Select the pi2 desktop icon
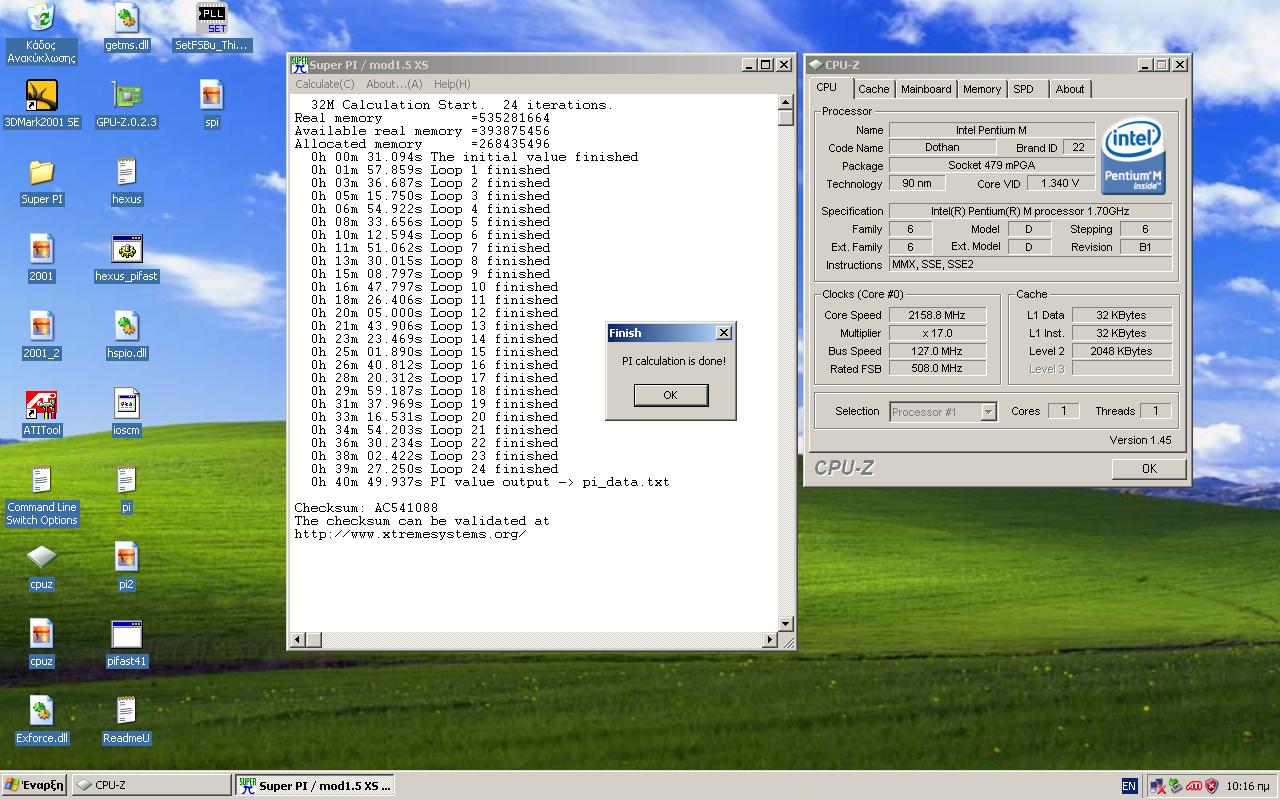Screen dimensions: 1280x800 [x=126, y=566]
